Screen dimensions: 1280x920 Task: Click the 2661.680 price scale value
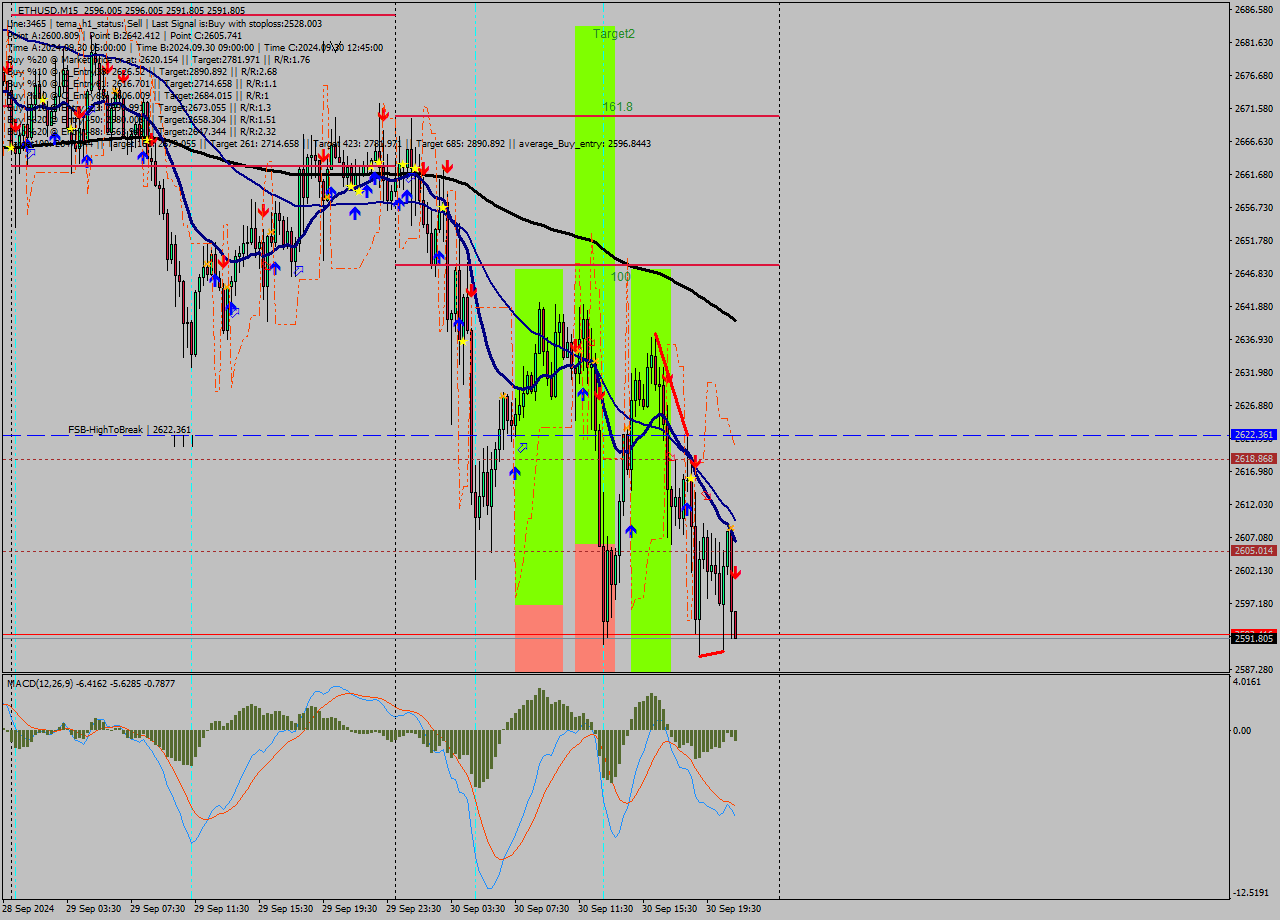(x=1254, y=175)
